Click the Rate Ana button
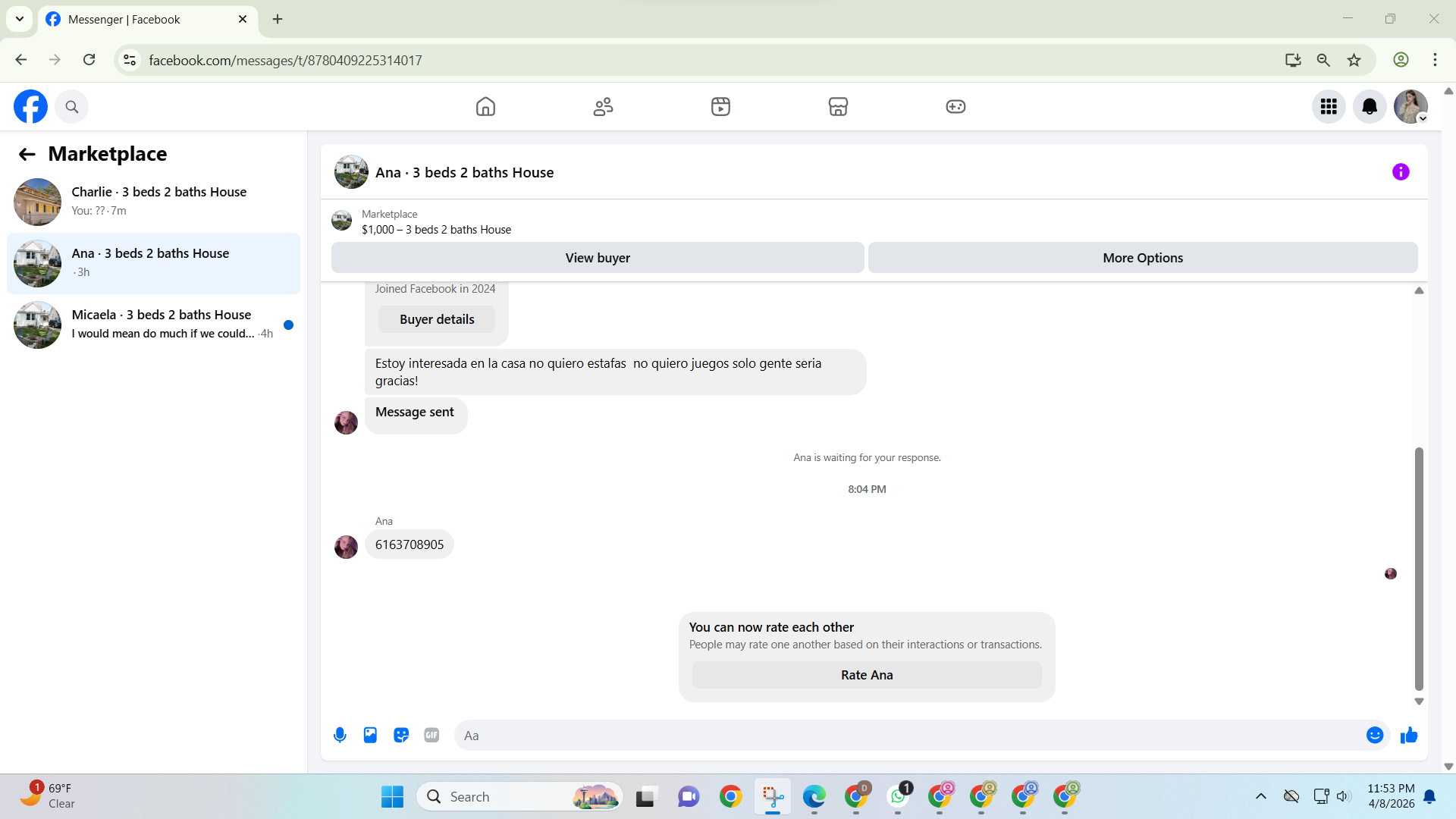Image resolution: width=1456 pixels, height=819 pixels. (867, 675)
